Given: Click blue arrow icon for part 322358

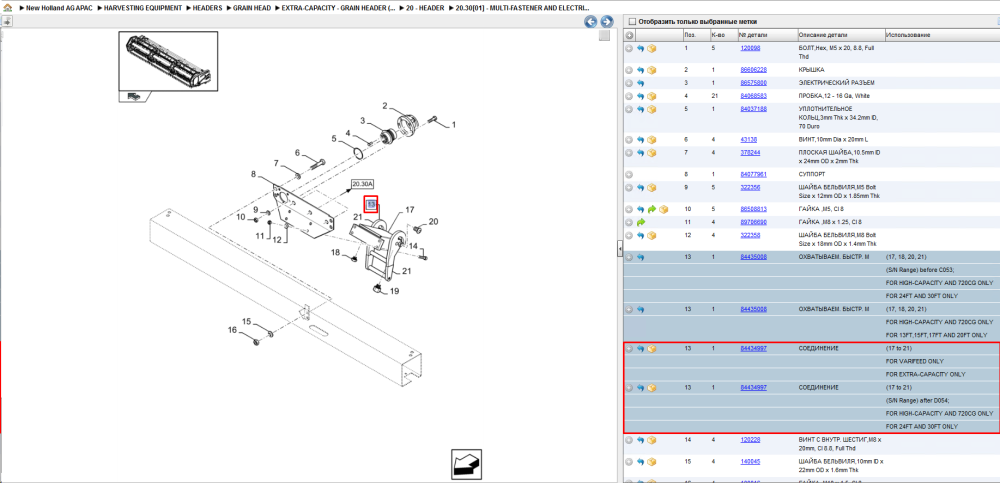Looking at the screenshot, I should tap(640, 235).
